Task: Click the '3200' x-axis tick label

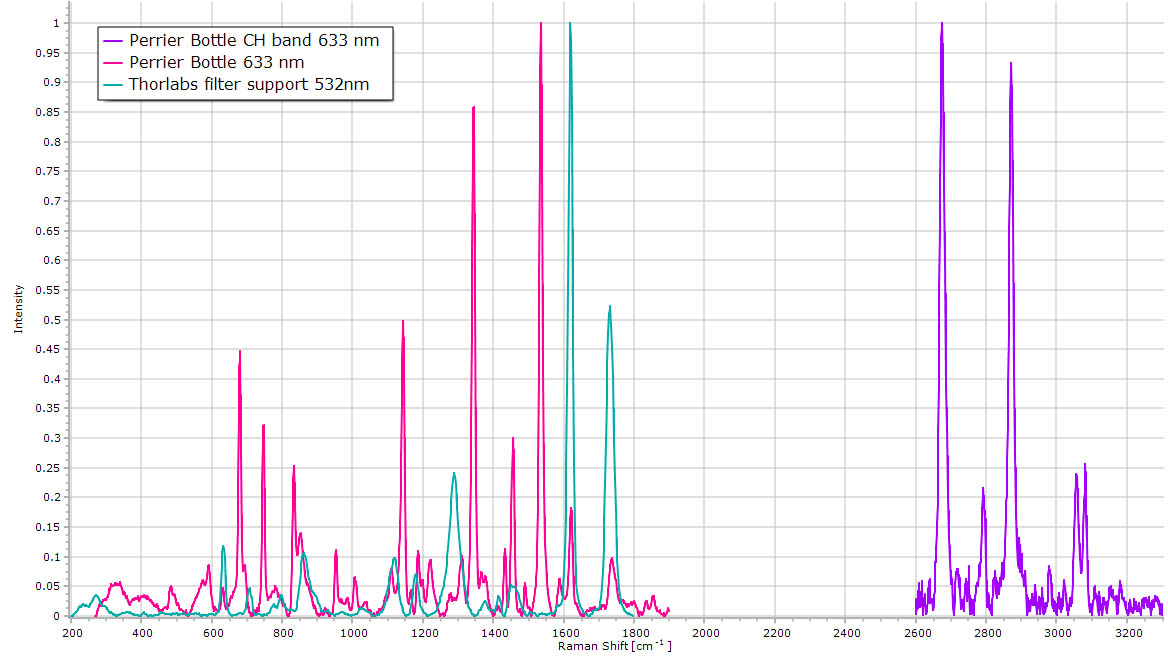Action: [x=1127, y=633]
